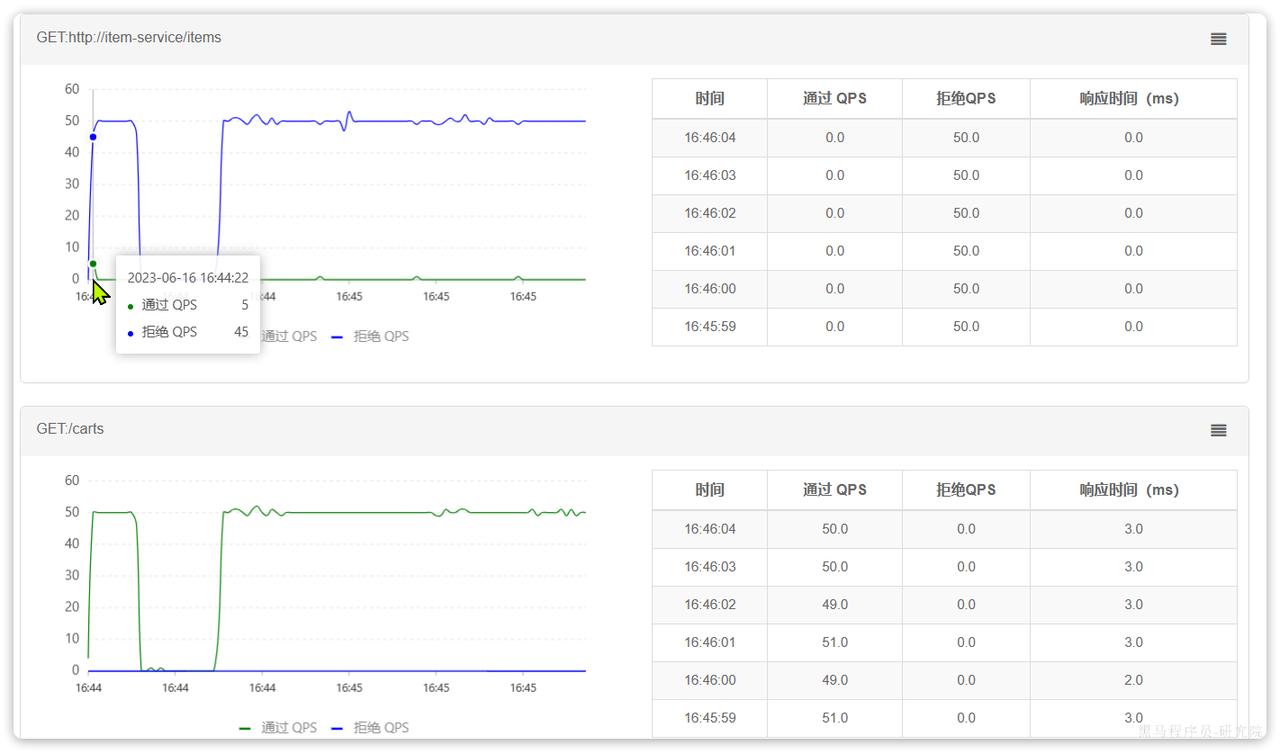Viewport: 1280px width, 754px height.
Task: Click the 通过 QPS 5 entry in the tooltip
Action: pos(188,305)
